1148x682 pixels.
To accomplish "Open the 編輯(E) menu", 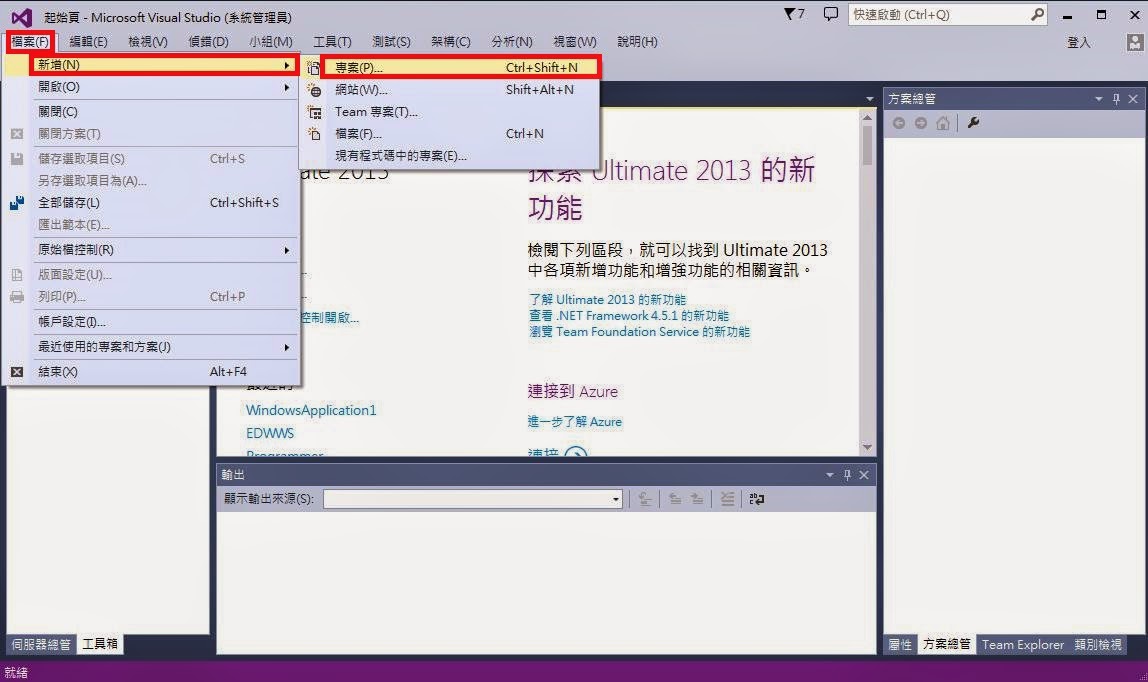I will 88,42.
